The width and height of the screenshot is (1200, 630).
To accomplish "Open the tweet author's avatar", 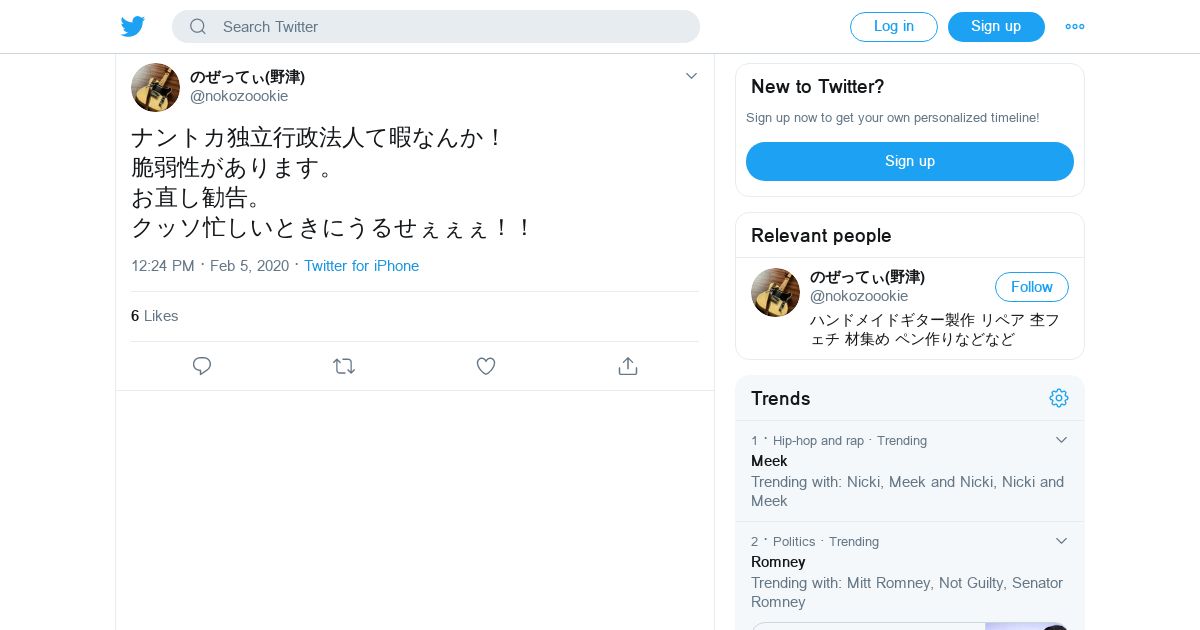I will [155, 87].
